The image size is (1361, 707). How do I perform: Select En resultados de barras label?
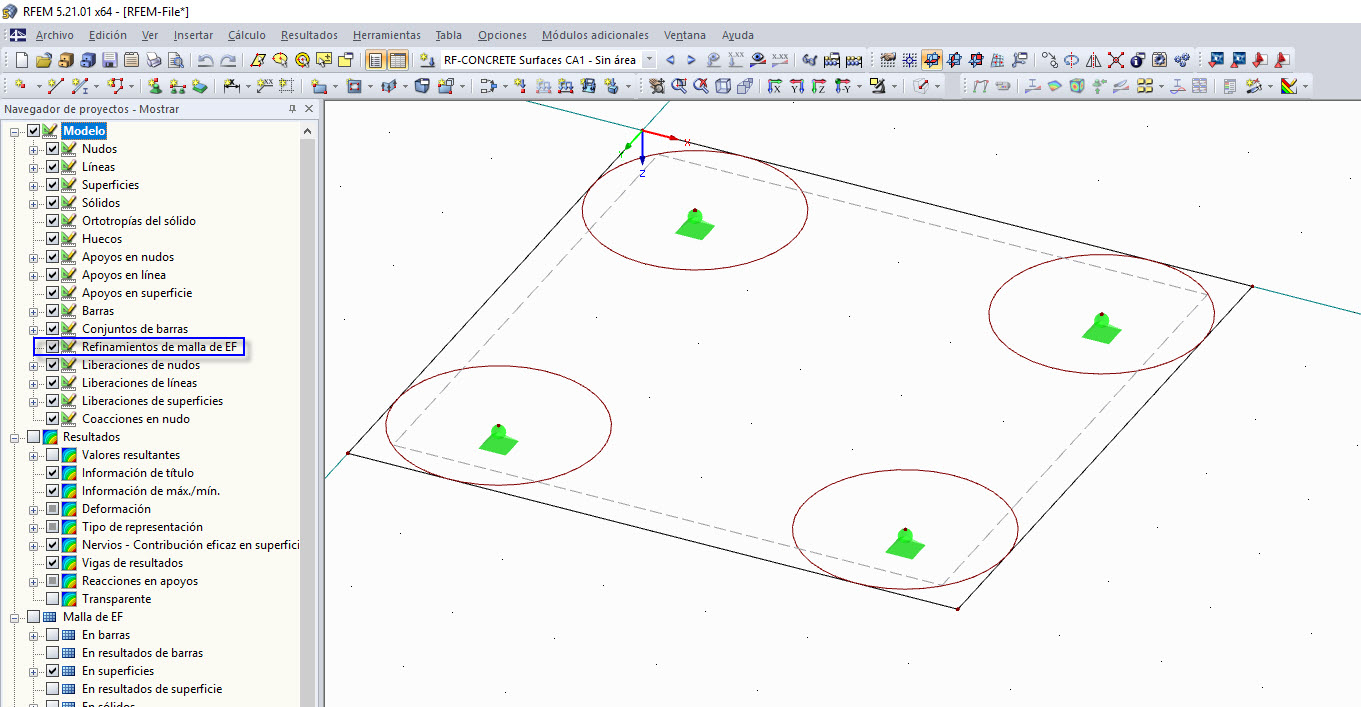[x=142, y=653]
